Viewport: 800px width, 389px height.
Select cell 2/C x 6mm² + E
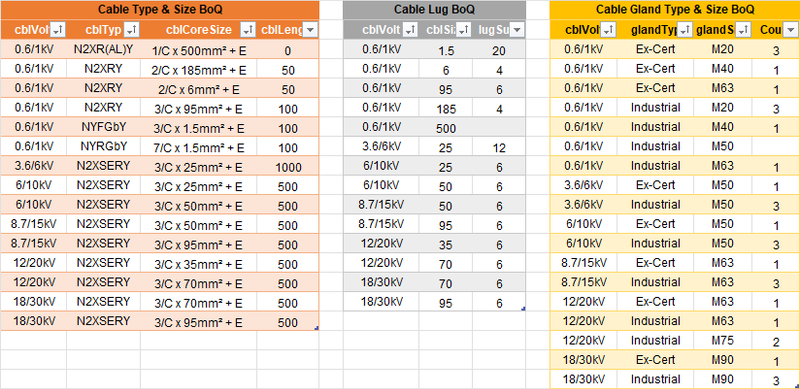pos(198,89)
